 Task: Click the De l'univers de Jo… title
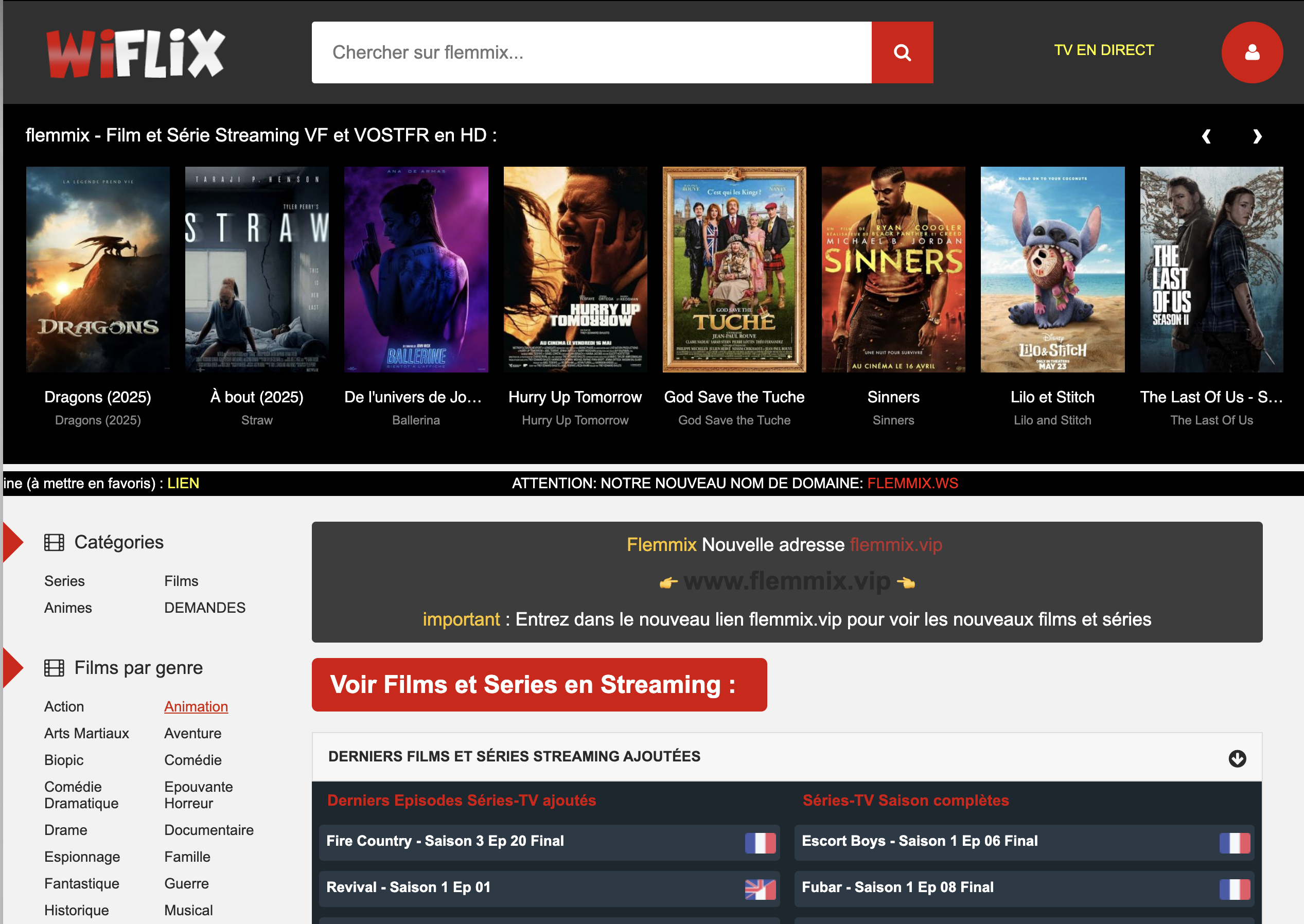(x=413, y=397)
